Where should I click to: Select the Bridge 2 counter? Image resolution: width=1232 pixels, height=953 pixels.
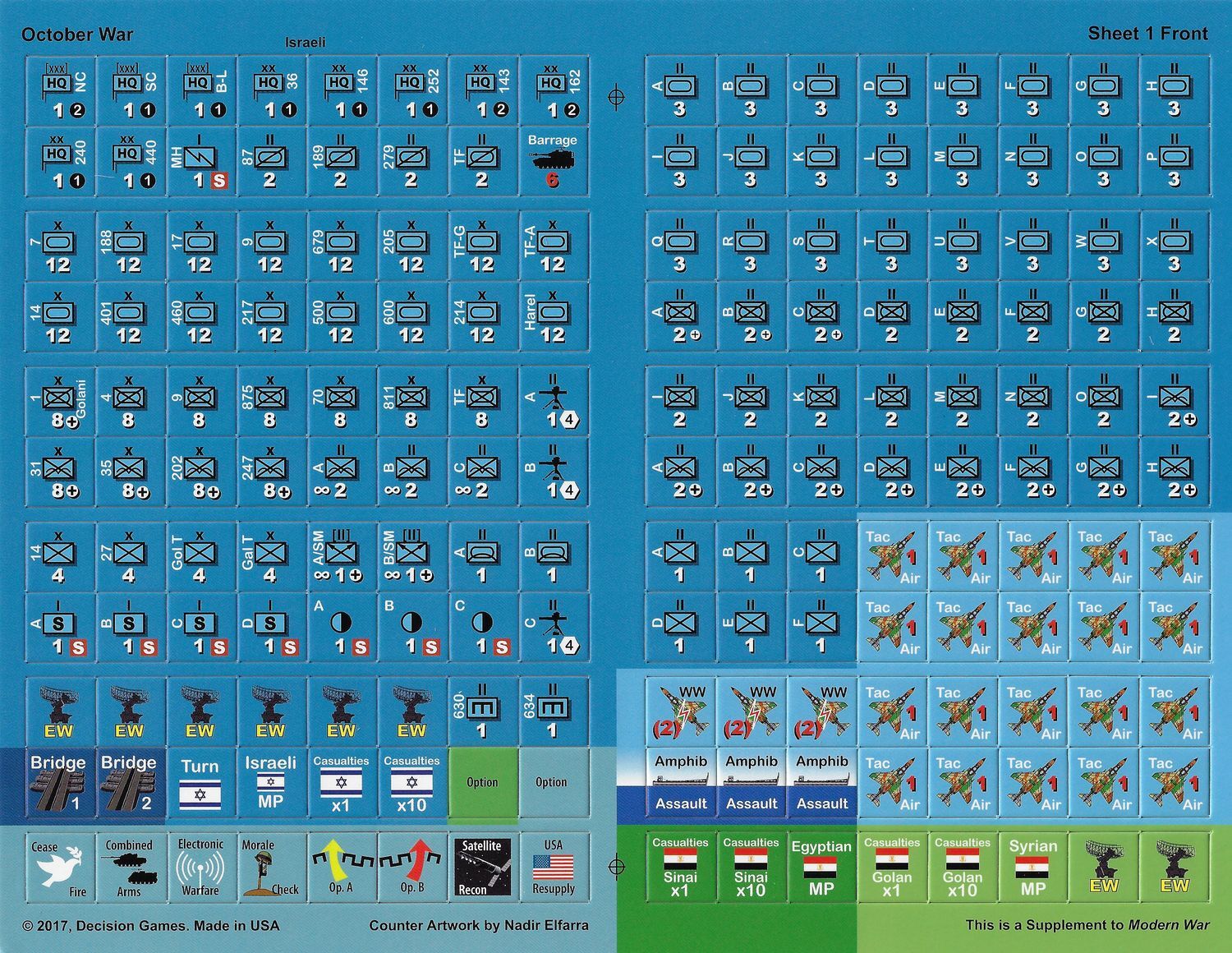coord(130,783)
